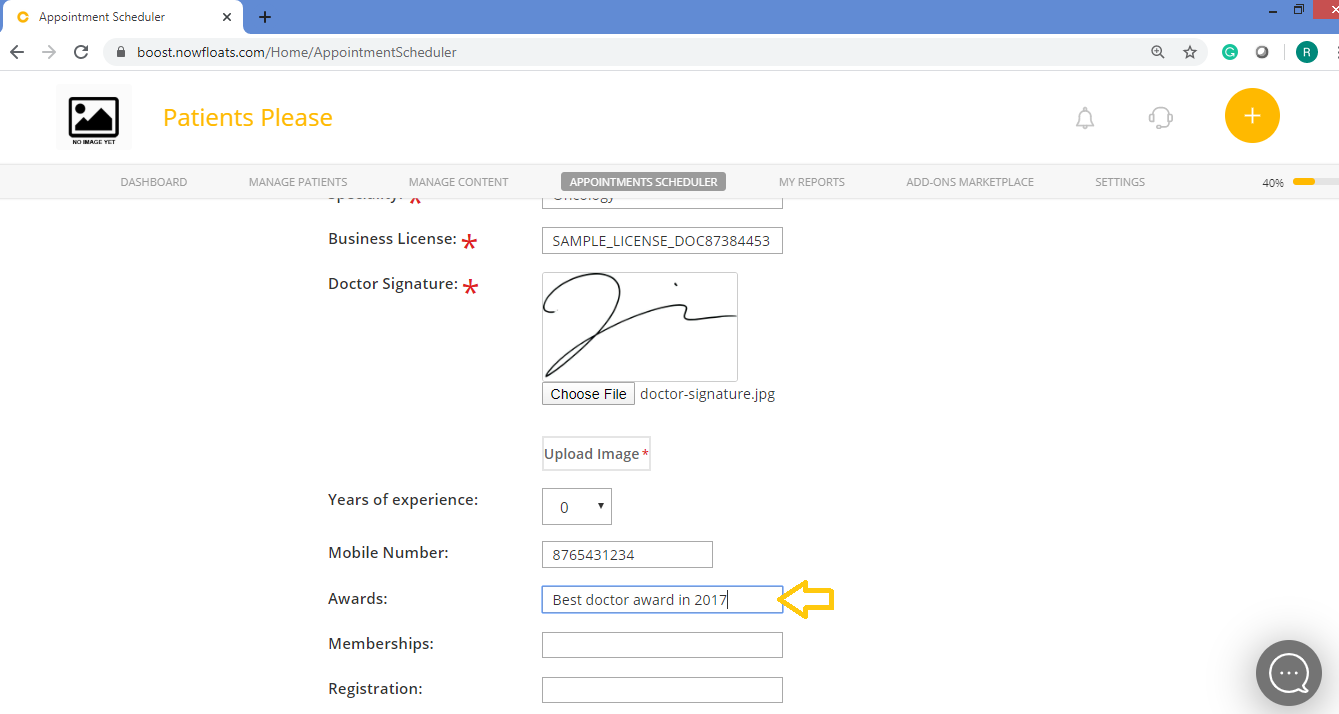Go back with browser back arrow
This screenshot has height=714, width=1339.
click(17, 52)
